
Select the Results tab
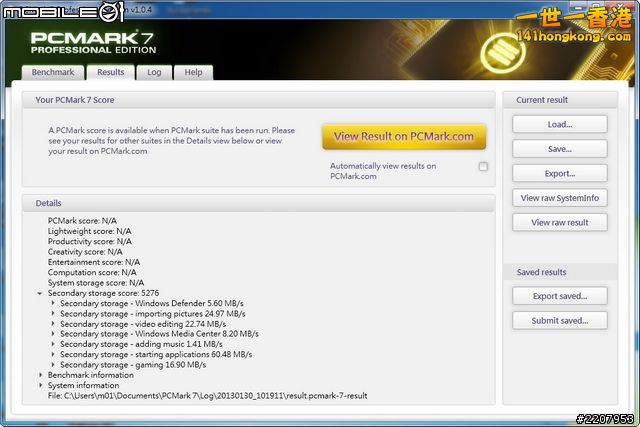click(110, 72)
